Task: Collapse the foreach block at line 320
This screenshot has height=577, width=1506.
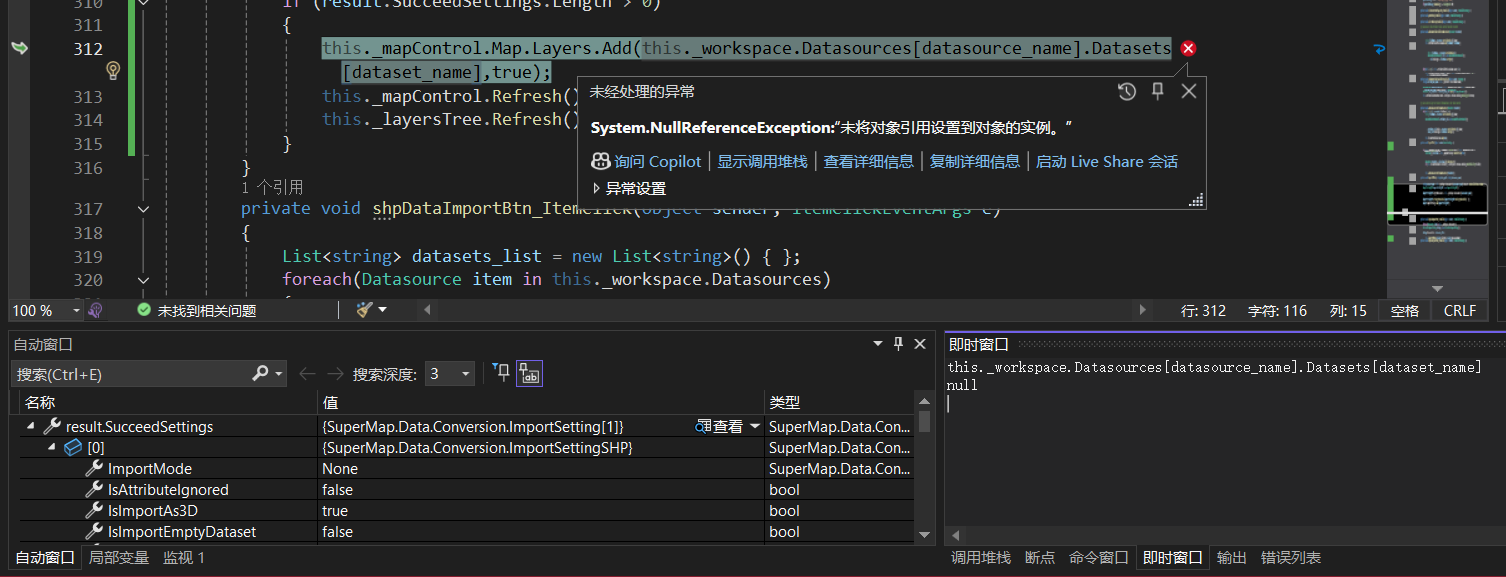Action: [143, 280]
